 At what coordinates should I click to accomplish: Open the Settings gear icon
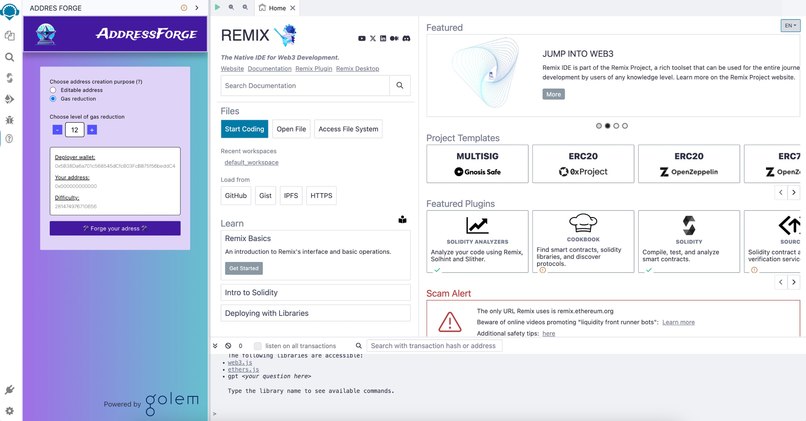tap(10, 411)
